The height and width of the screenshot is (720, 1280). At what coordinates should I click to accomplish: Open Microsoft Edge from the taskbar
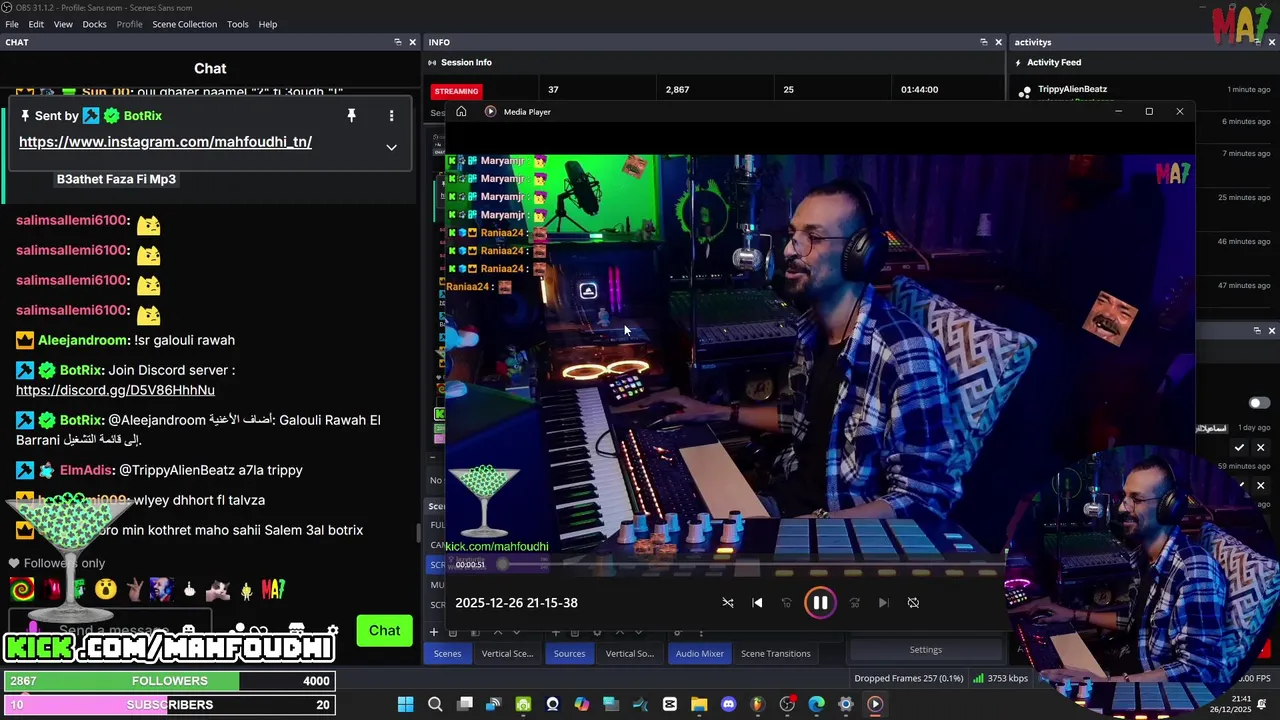pos(816,705)
